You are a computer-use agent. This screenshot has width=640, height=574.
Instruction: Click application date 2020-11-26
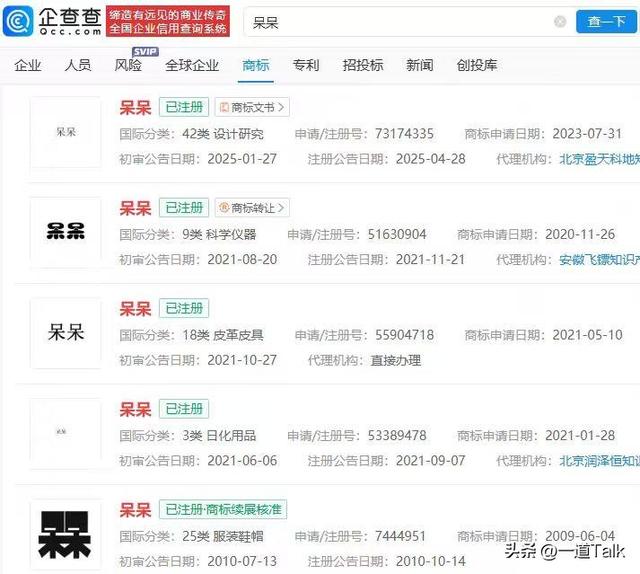click(580, 234)
